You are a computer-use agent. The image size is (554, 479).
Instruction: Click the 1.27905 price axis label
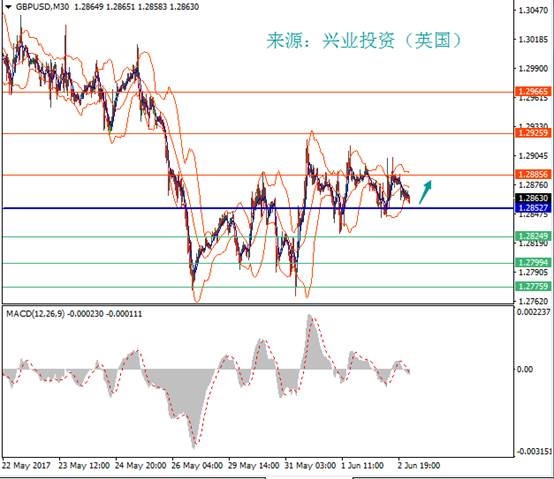(x=533, y=272)
